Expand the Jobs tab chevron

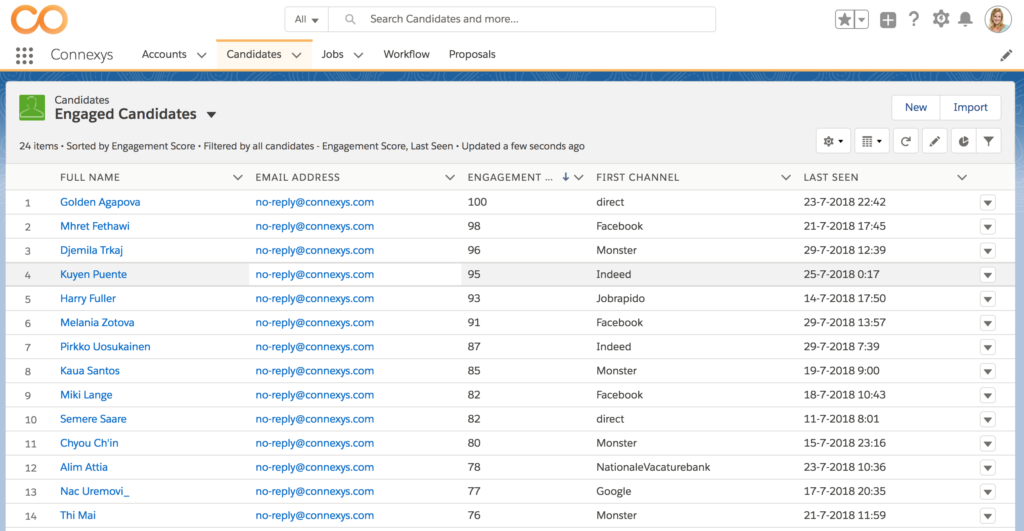click(358, 56)
